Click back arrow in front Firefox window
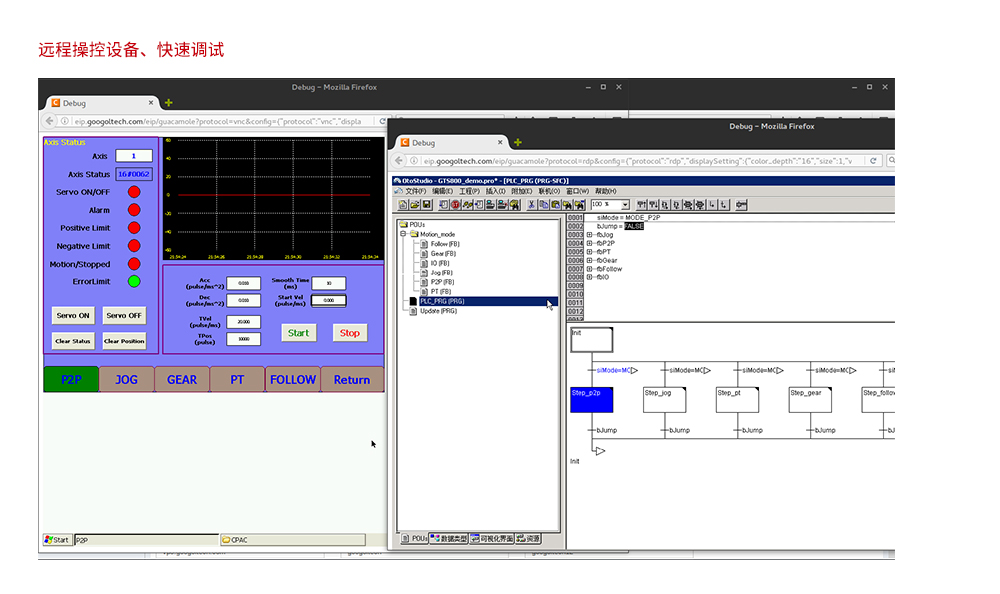 (399, 161)
